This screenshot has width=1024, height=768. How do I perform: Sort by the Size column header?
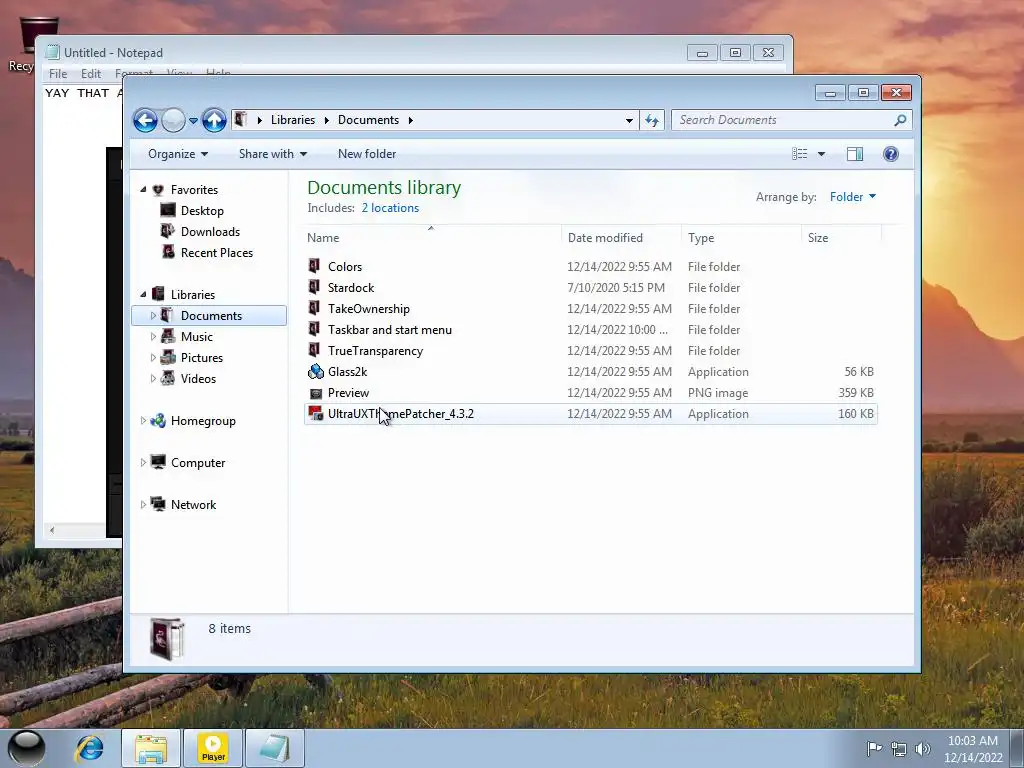tap(841, 238)
